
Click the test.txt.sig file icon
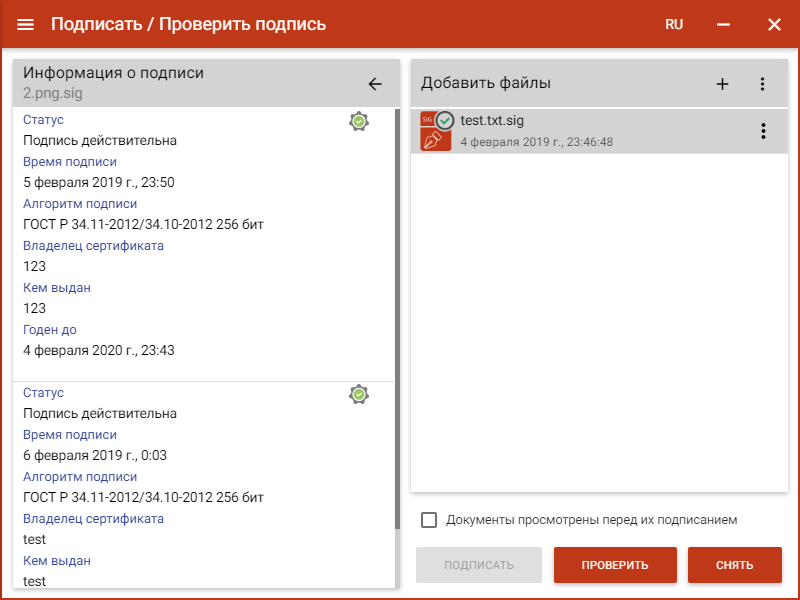pos(437,131)
